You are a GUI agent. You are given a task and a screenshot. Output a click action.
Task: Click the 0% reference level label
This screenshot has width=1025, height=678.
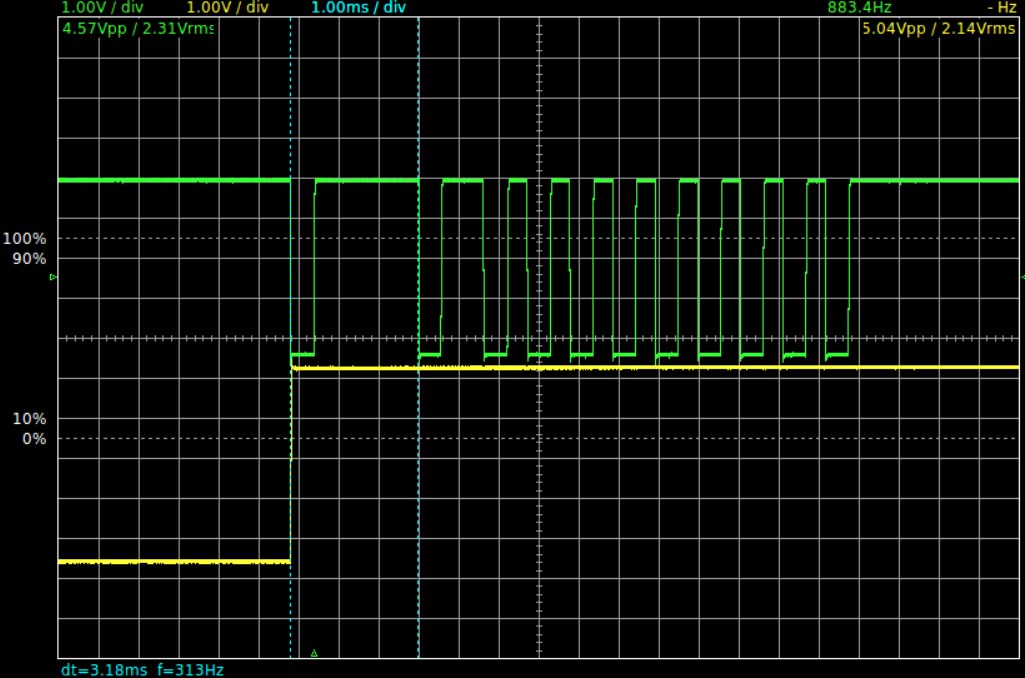click(34, 439)
